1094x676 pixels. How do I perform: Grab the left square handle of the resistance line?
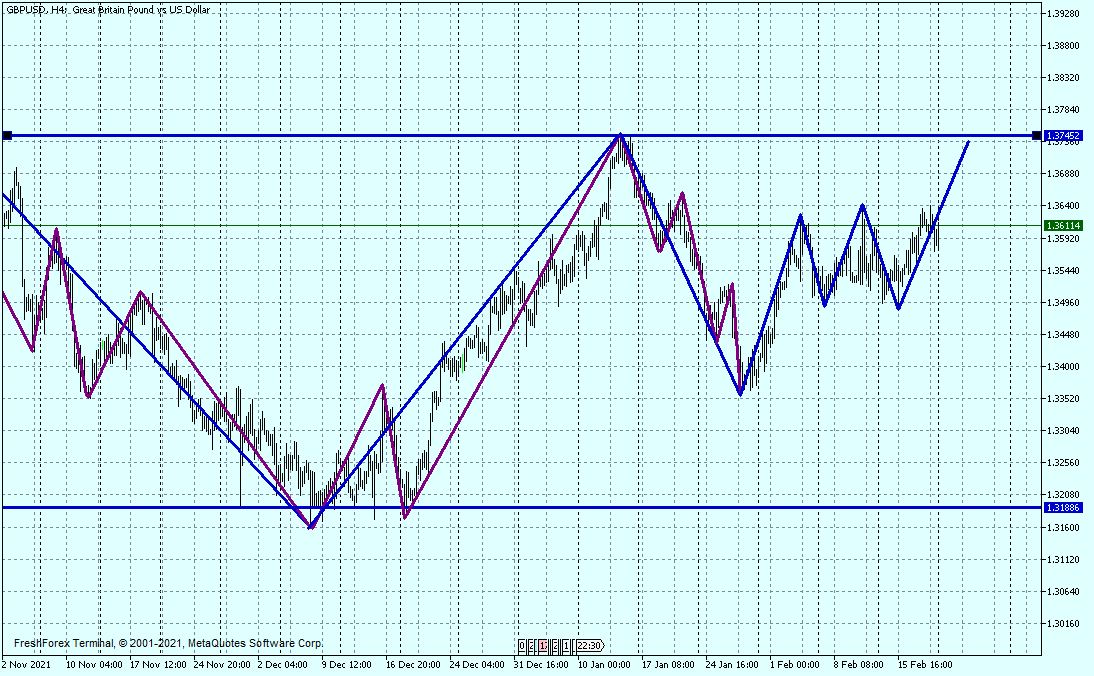coord(7,135)
